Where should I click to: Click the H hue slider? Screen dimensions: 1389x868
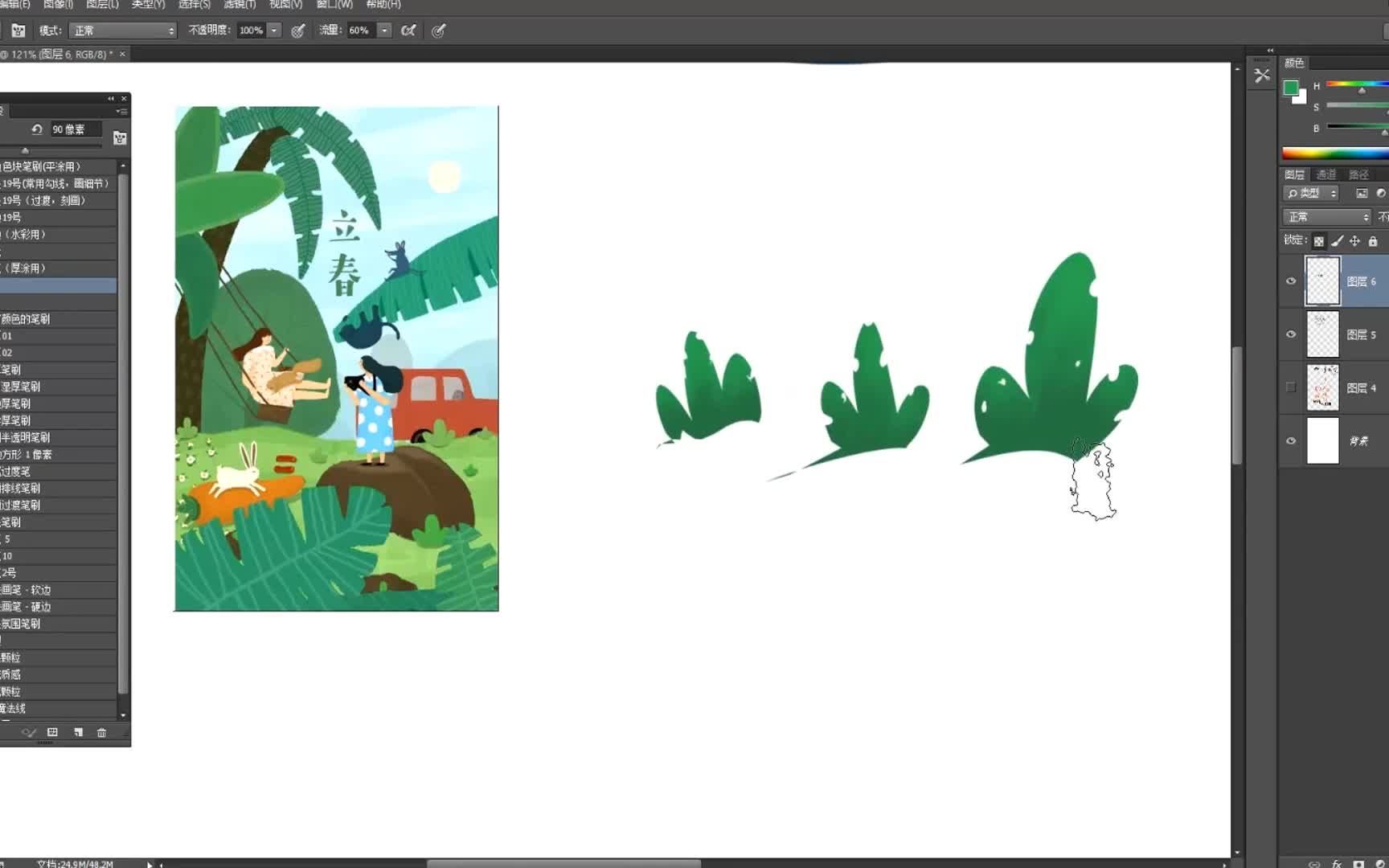1357,84
